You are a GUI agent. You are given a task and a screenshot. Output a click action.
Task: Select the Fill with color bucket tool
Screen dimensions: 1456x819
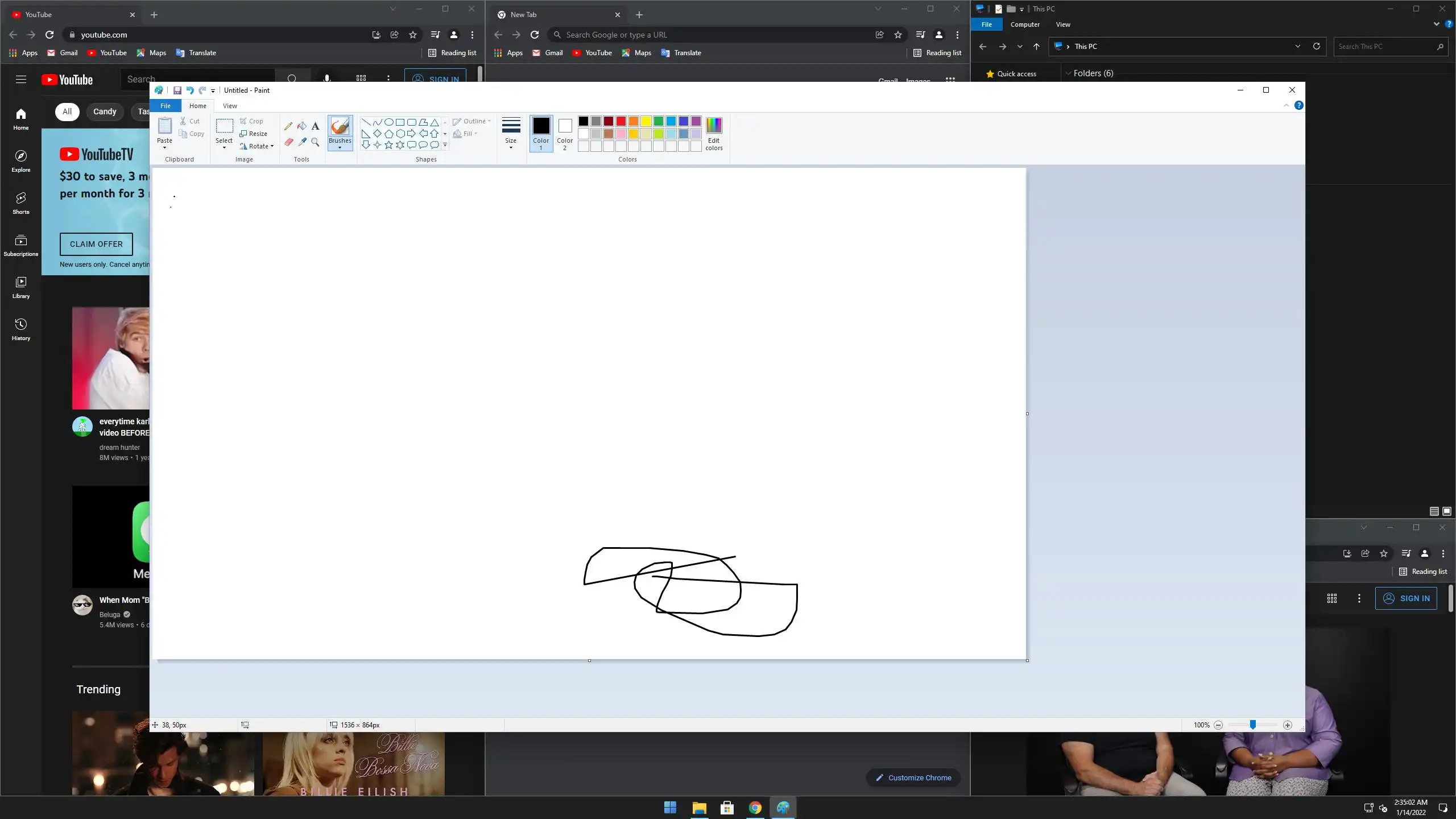(302, 126)
